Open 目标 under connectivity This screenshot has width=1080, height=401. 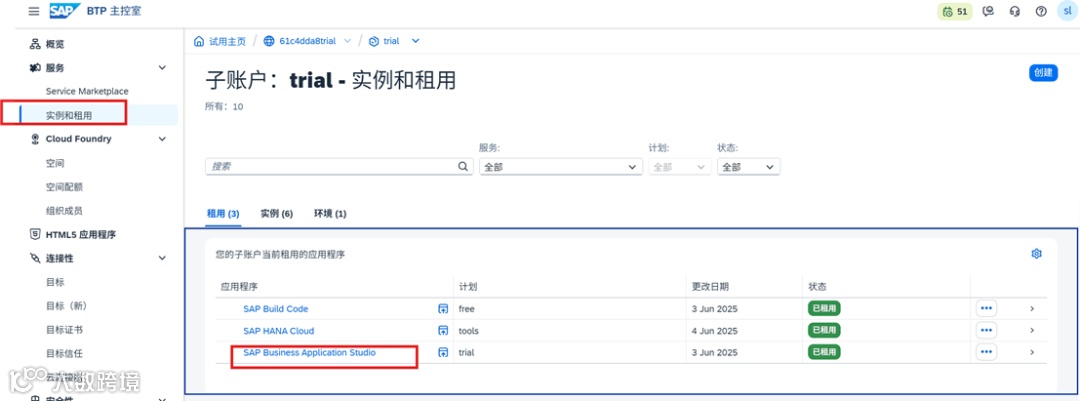tap(55, 282)
